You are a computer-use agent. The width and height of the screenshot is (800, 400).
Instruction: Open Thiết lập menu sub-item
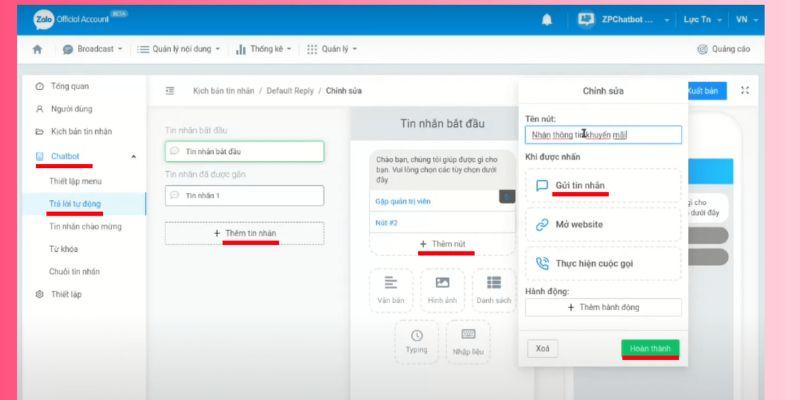pyautogui.click(x=76, y=181)
